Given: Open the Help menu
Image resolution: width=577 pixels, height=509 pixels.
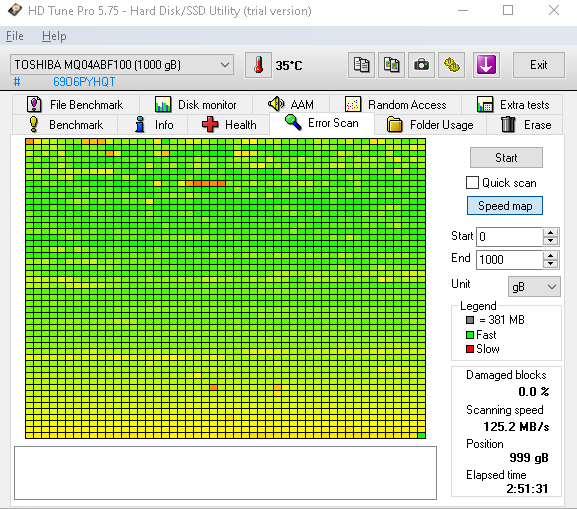Looking at the screenshot, I should coord(54,36).
